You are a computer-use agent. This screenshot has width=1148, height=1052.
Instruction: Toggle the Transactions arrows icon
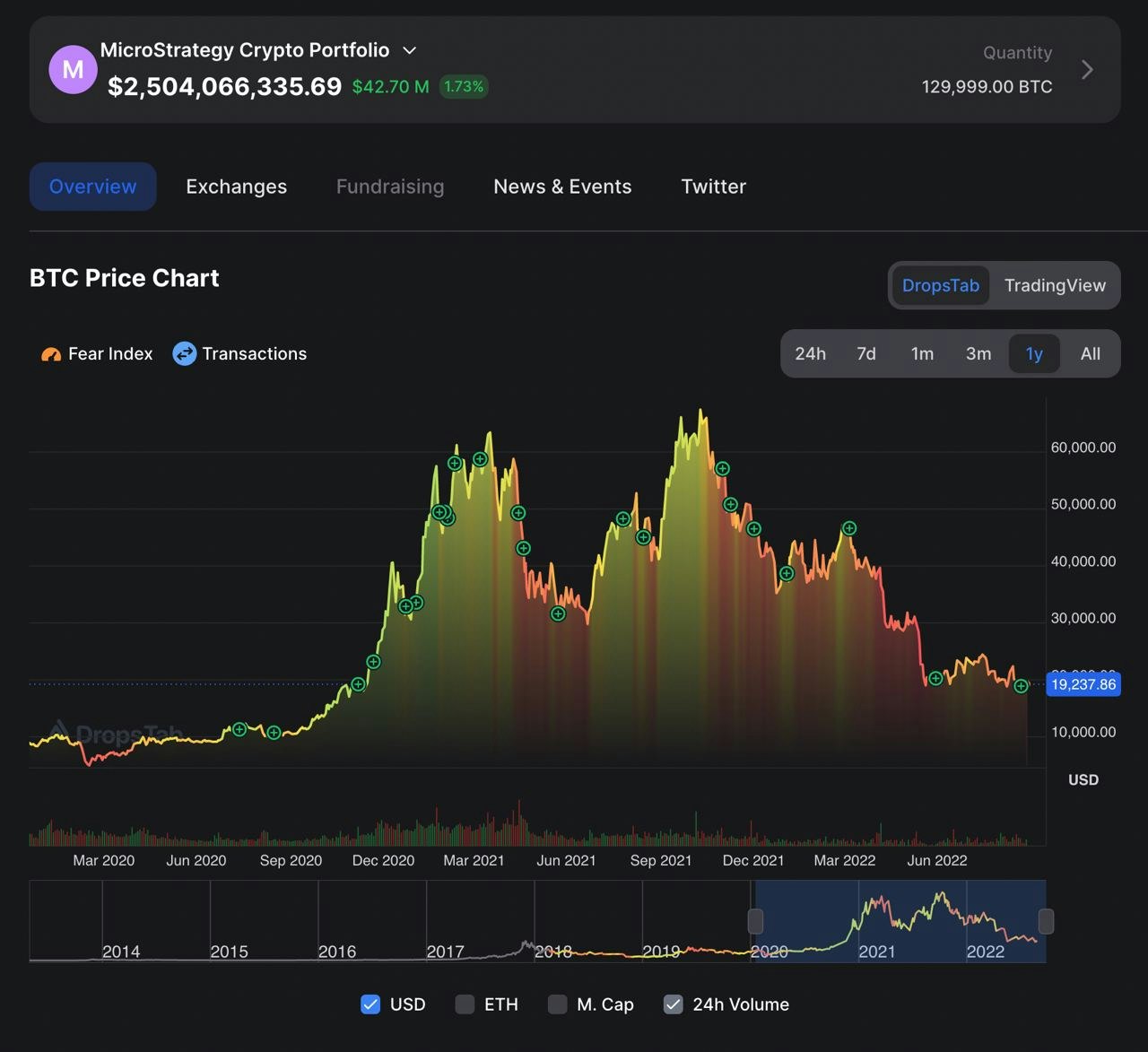[184, 354]
